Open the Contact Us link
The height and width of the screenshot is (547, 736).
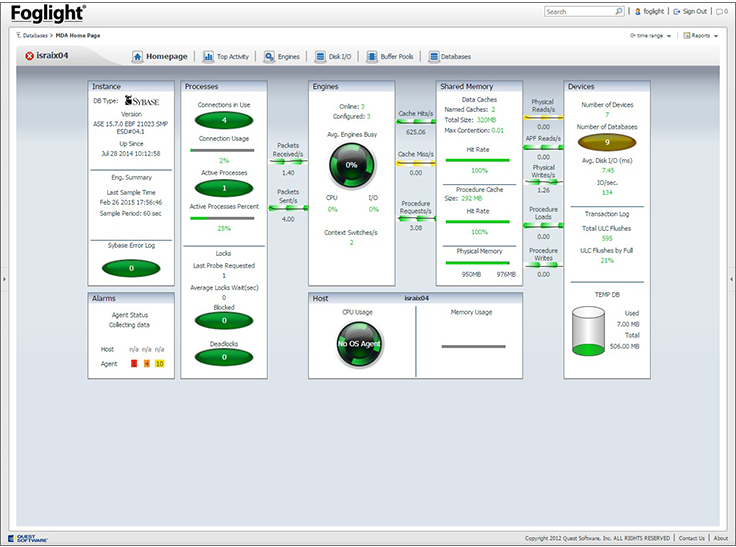tap(691, 538)
